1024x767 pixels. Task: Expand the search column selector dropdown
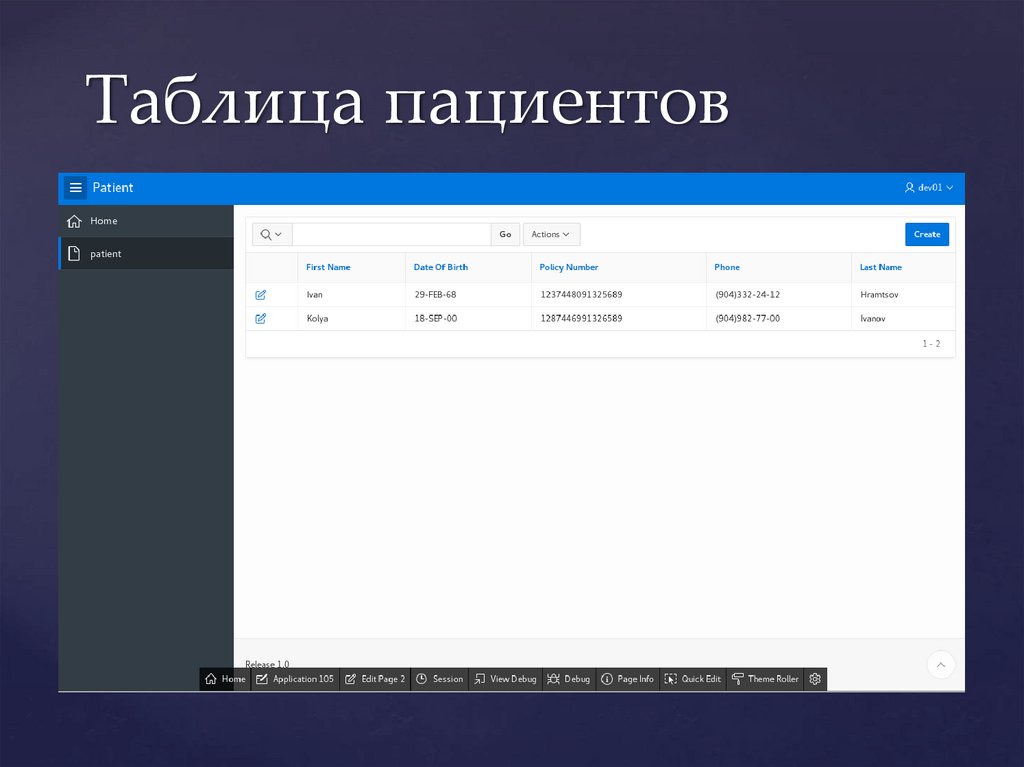tap(270, 233)
